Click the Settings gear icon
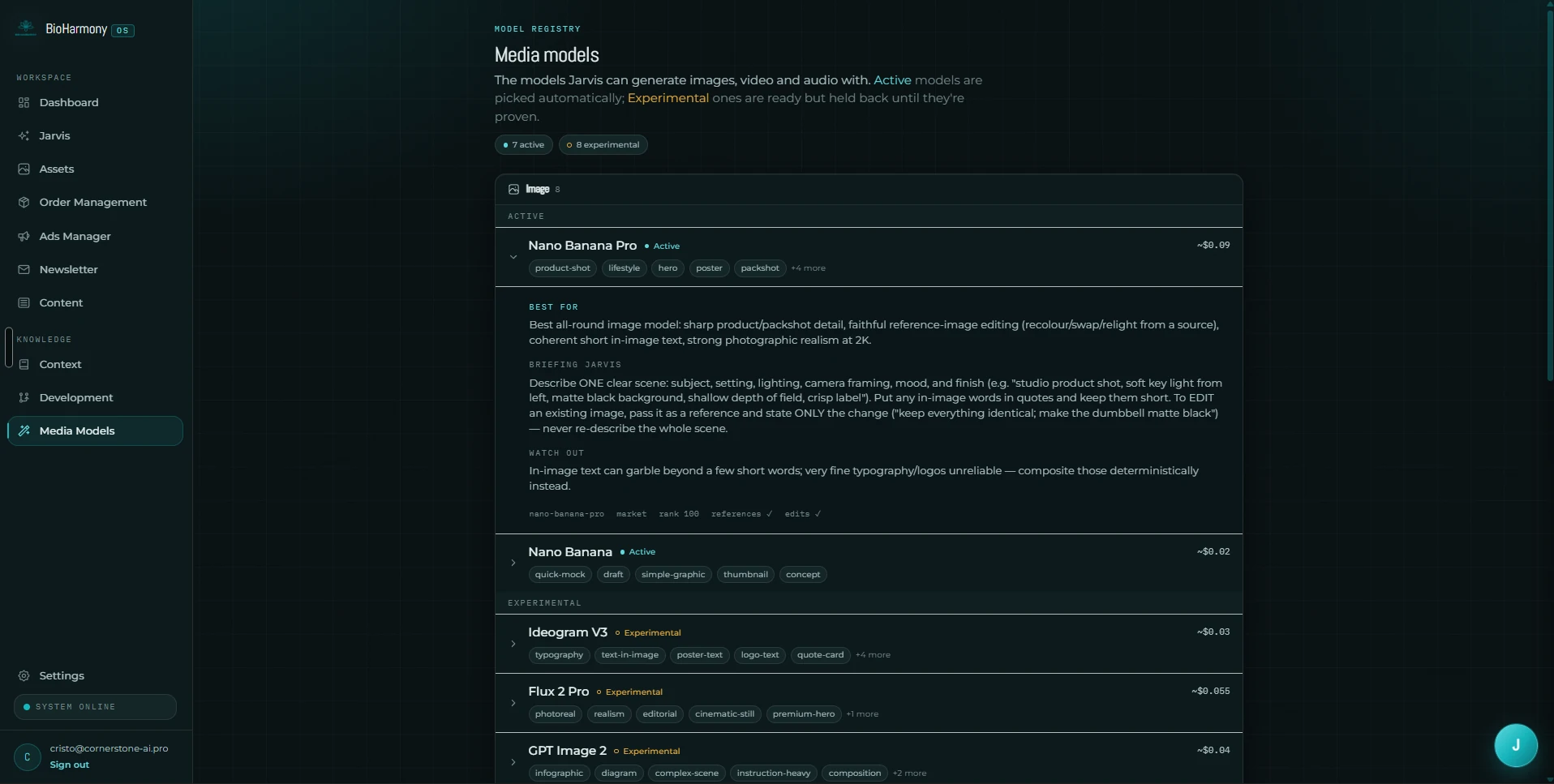 click(x=24, y=676)
